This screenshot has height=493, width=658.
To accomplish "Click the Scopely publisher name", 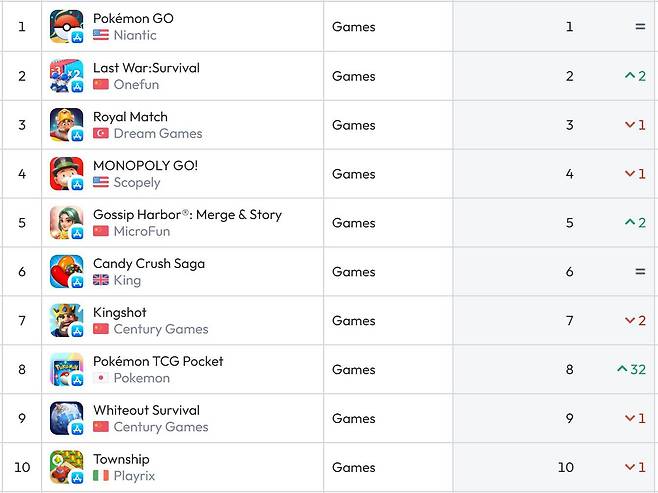I will pos(137,182).
